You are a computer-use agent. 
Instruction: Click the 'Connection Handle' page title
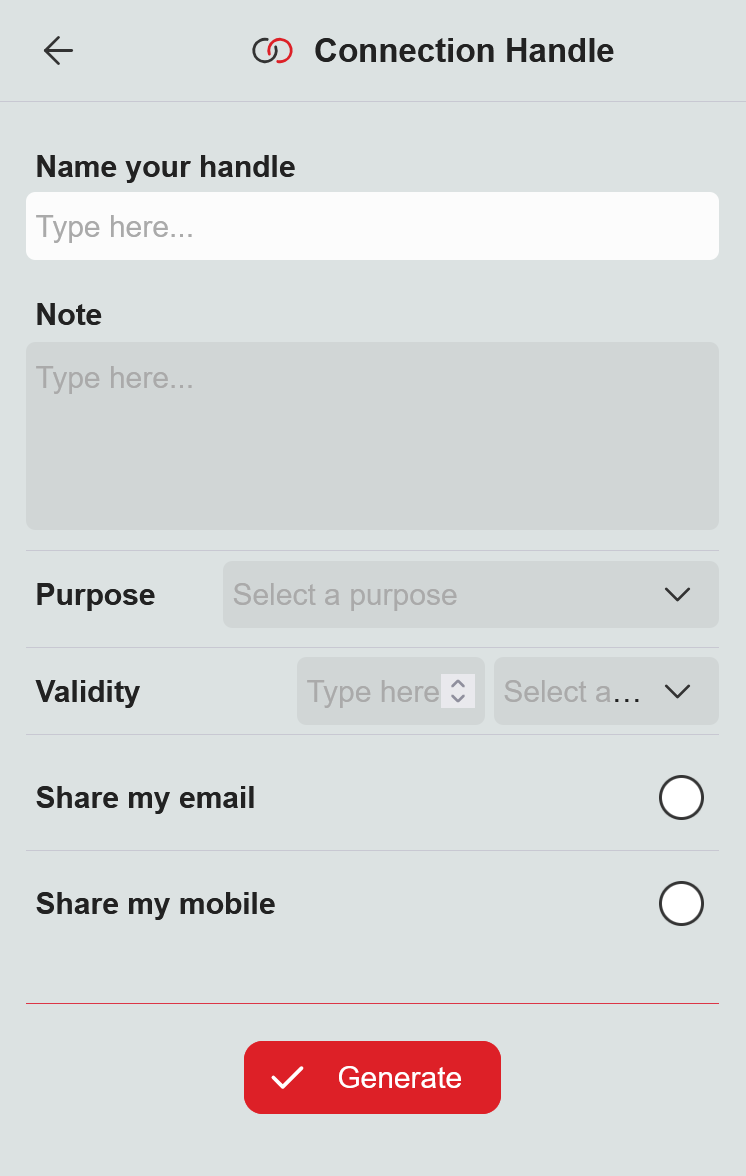click(464, 51)
